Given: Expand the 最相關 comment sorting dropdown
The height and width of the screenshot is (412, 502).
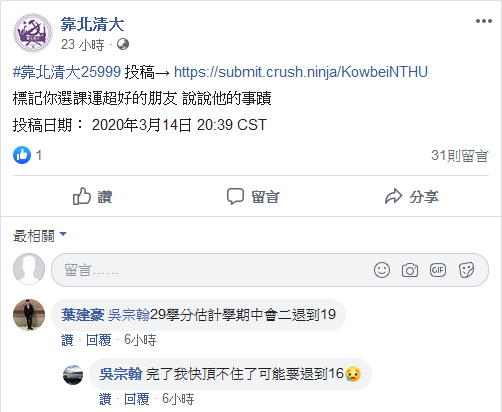Looking at the screenshot, I should (x=40, y=236).
